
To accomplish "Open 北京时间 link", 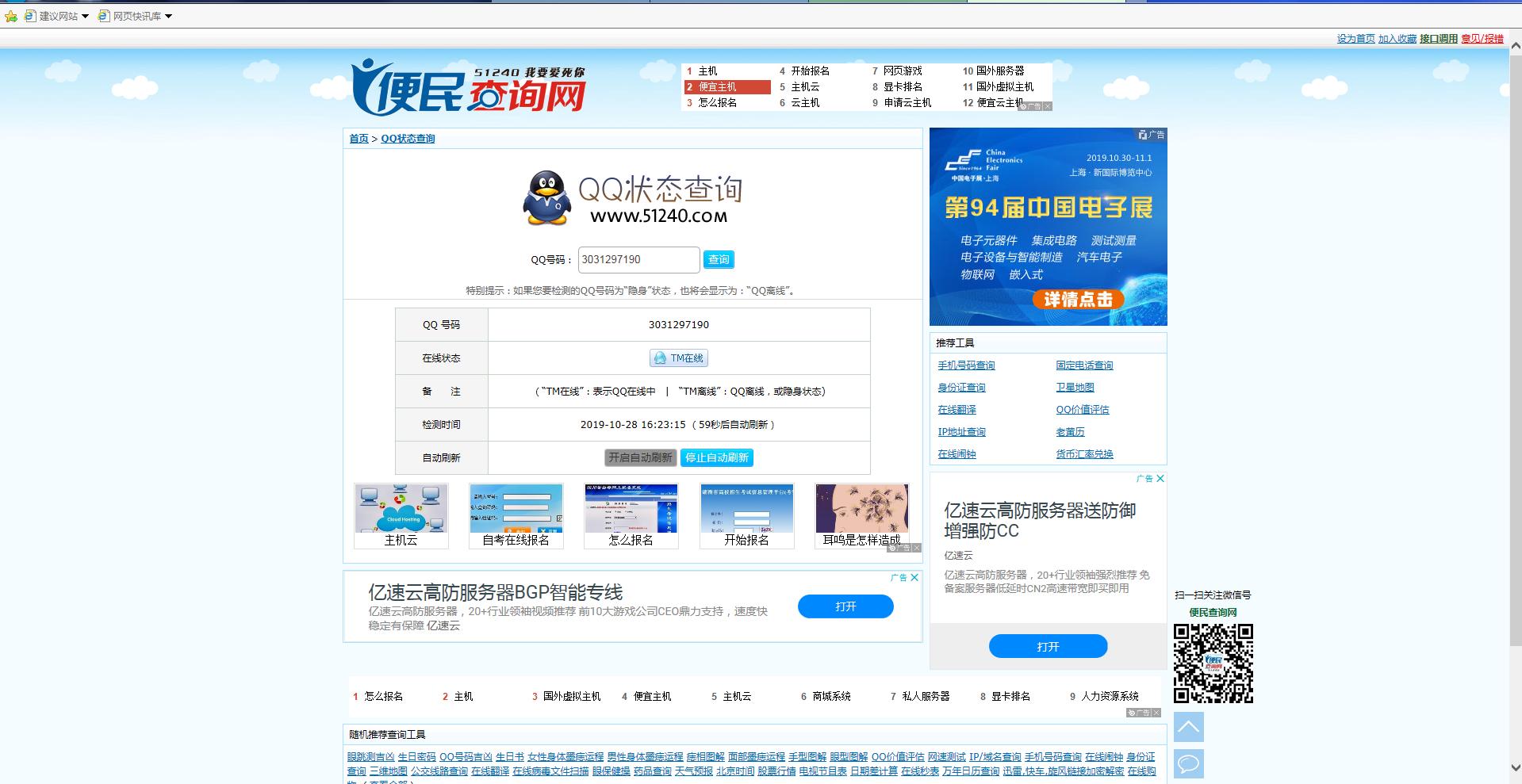I will tap(735, 771).
